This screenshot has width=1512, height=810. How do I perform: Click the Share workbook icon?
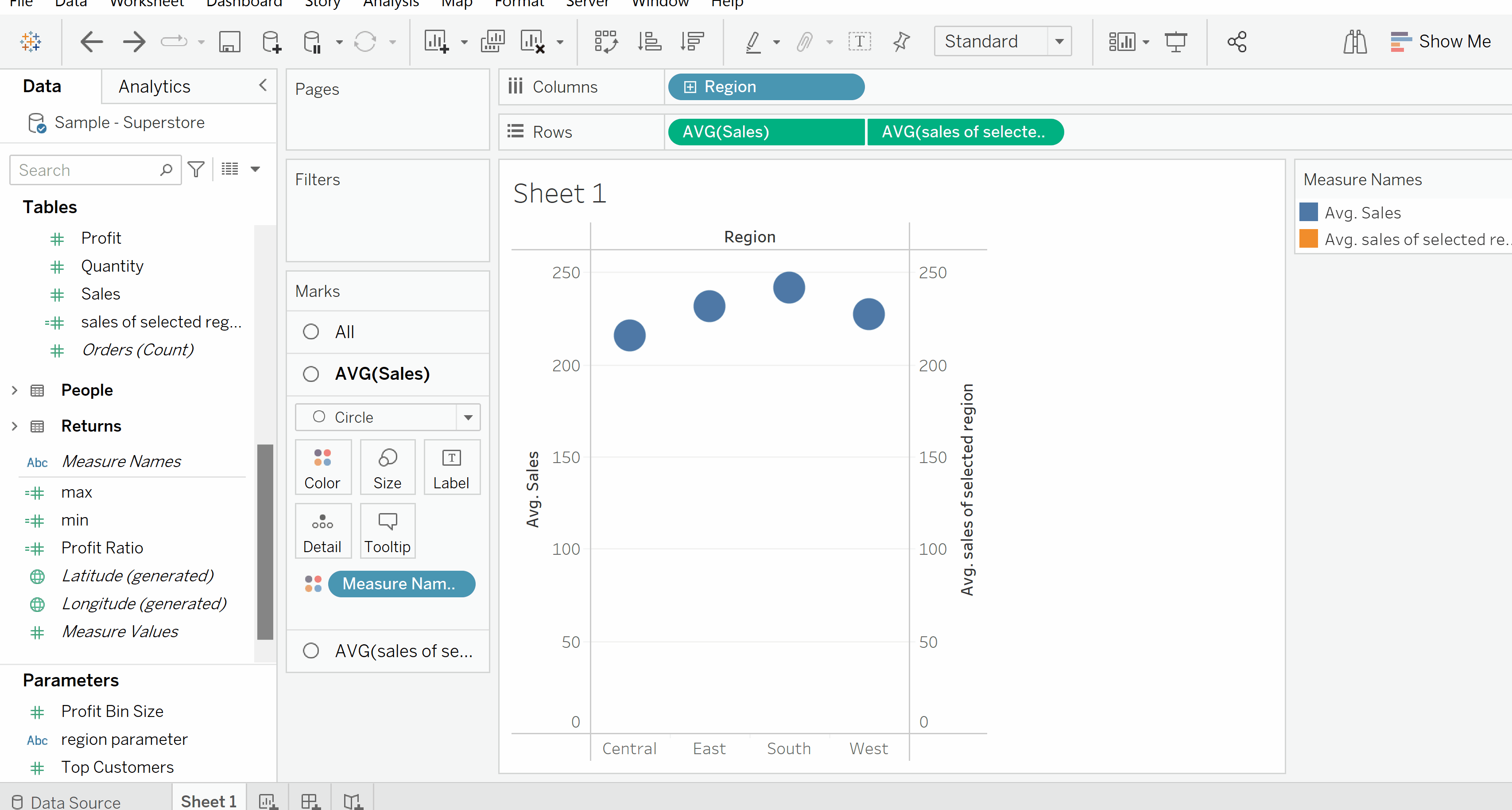coord(1237,42)
